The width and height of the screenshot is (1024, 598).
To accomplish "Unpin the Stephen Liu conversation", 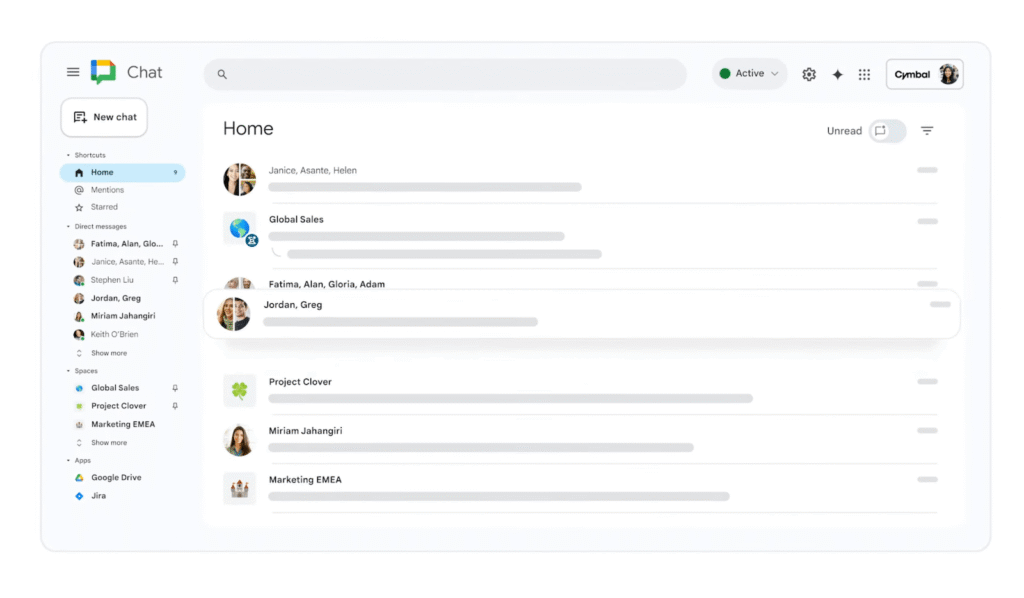I will click(x=175, y=280).
